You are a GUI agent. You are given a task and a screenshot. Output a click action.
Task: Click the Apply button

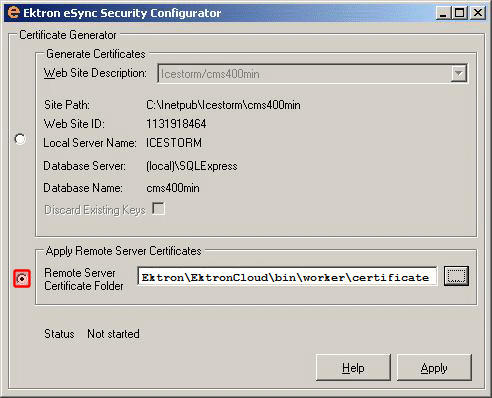click(x=434, y=368)
